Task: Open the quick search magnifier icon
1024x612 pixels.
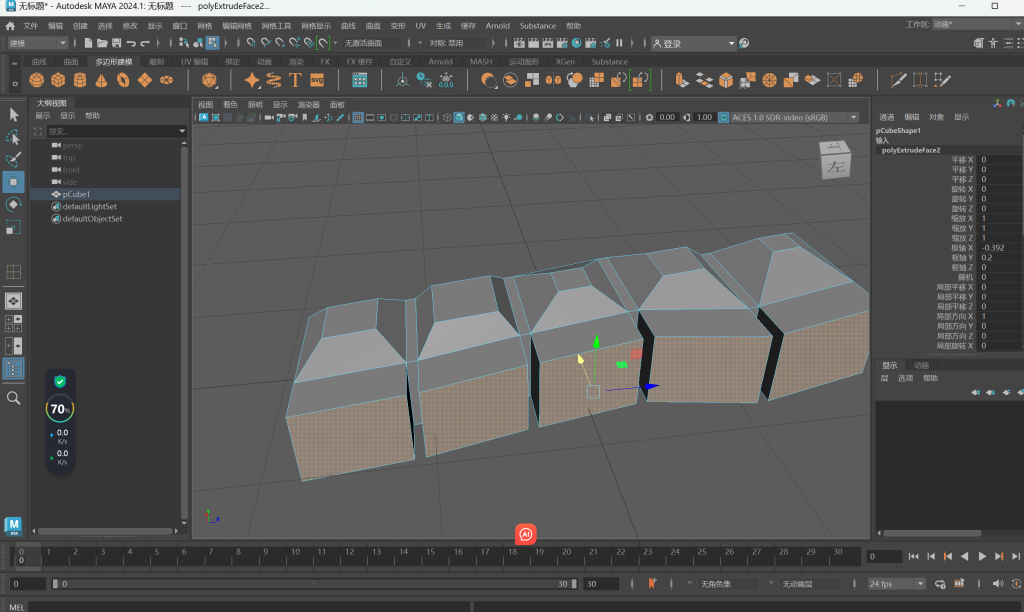Action: 13,398
